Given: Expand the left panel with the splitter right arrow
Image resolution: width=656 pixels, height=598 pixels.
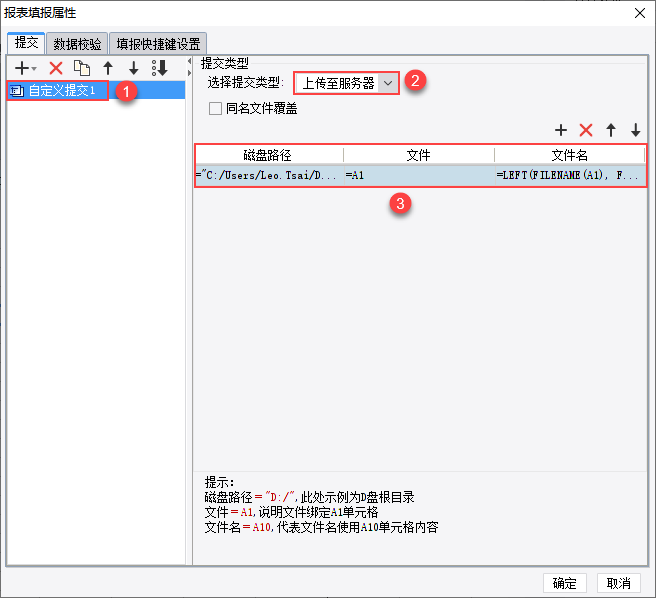Looking at the screenshot, I should click(x=189, y=73).
